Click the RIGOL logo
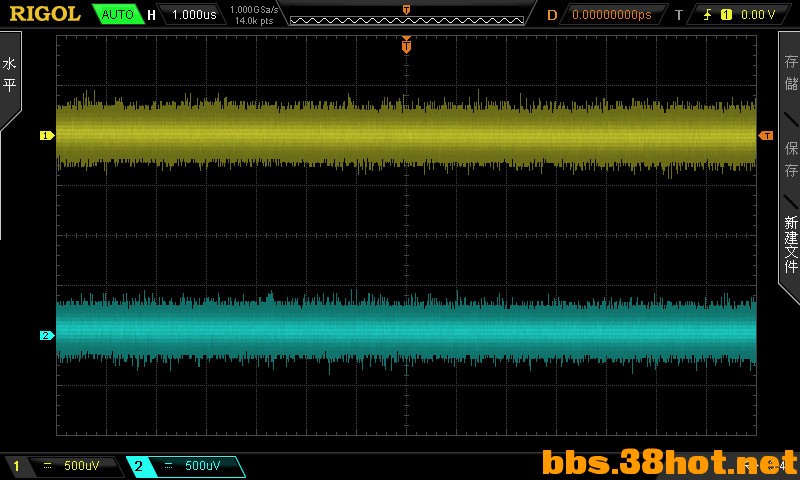Screen dimensions: 800x480 (45, 14)
